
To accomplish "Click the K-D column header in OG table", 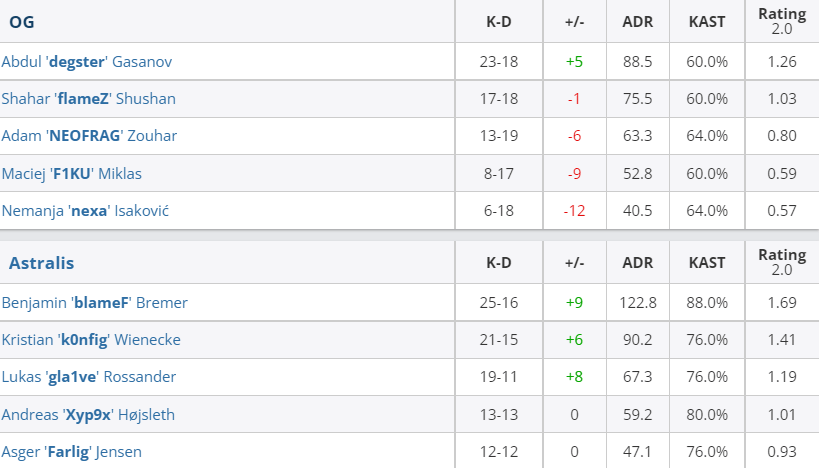I will (499, 22).
